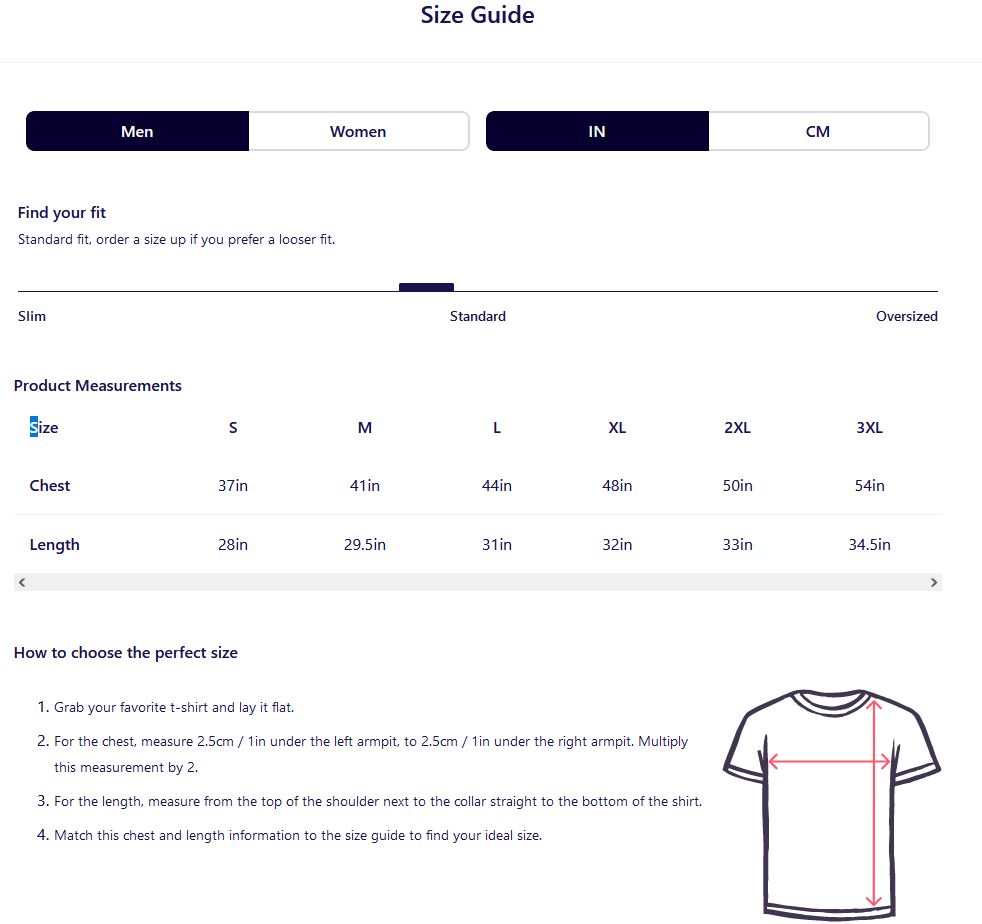
Task: Click the Standard fit label
Action: (x=478, y=316)
